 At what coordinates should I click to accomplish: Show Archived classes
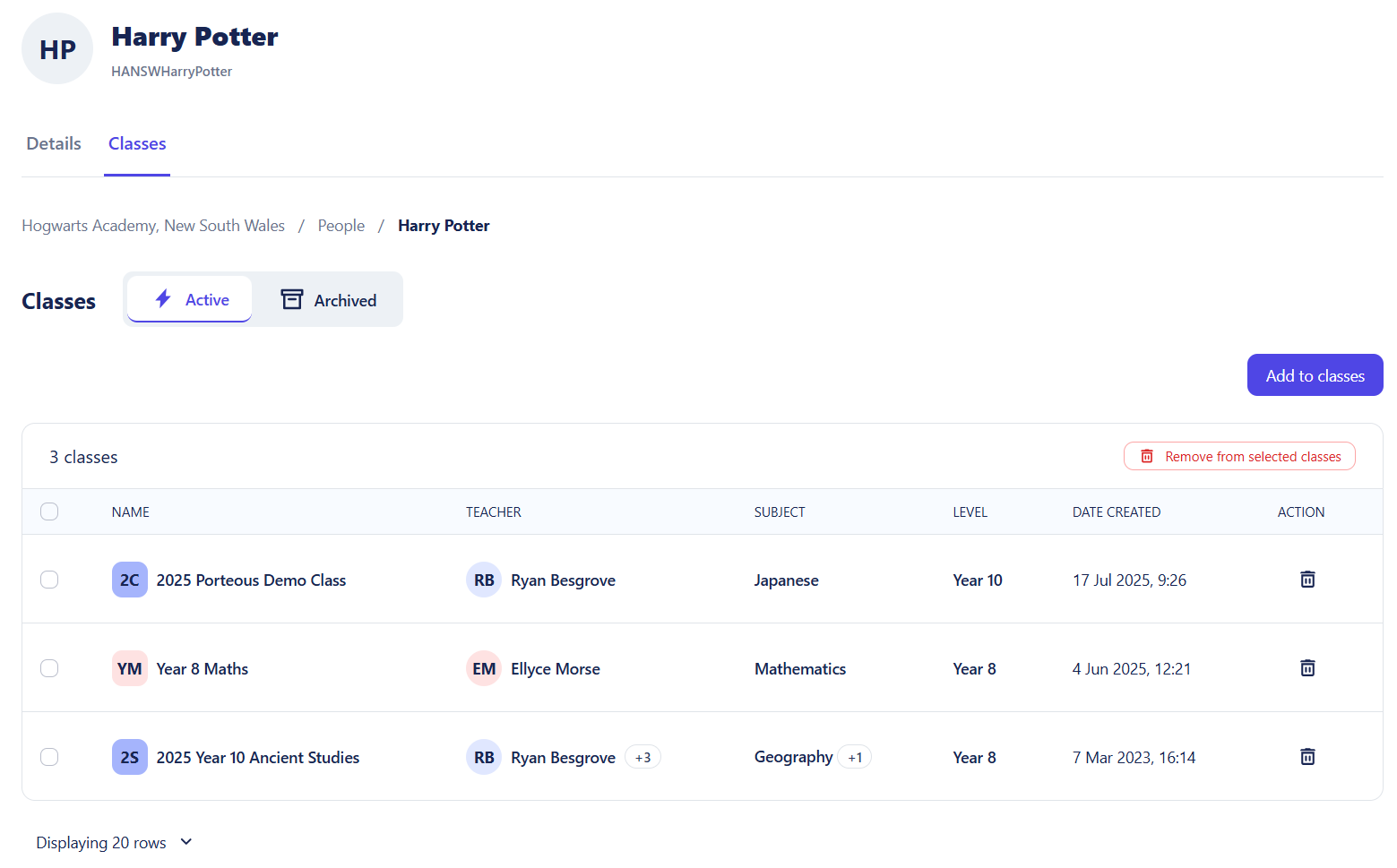(328, 300)
